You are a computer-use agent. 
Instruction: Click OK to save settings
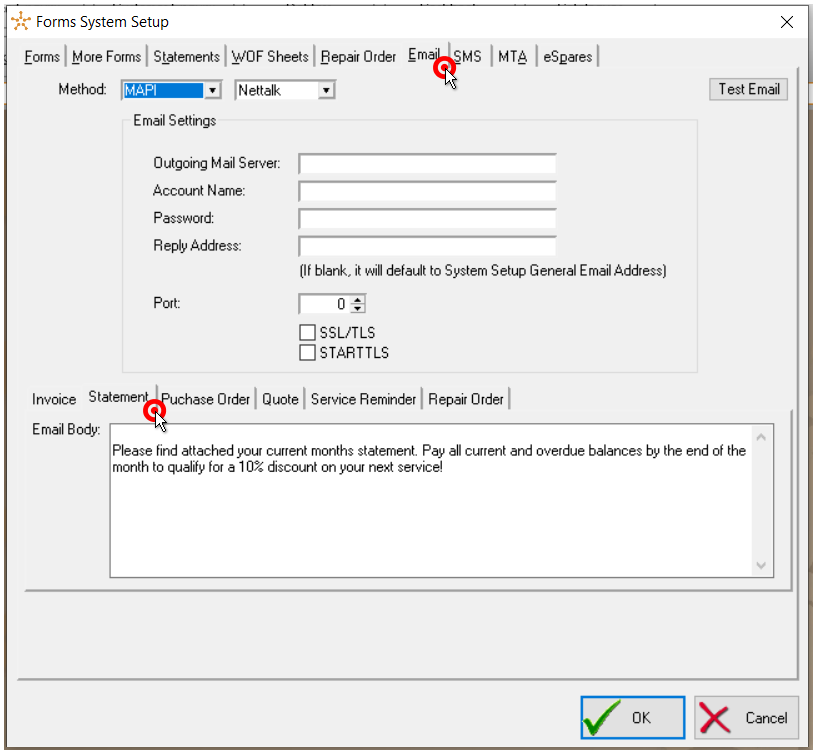(632, 717)
